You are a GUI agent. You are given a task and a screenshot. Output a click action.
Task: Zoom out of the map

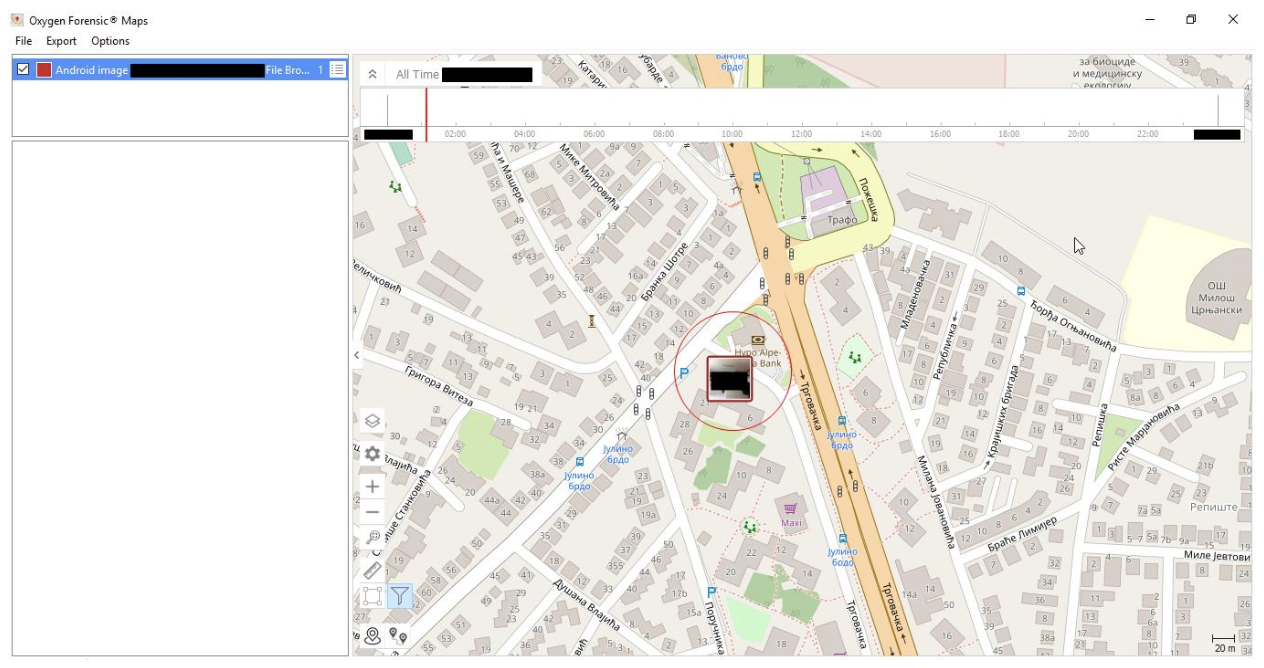click(x=372, y=512)
